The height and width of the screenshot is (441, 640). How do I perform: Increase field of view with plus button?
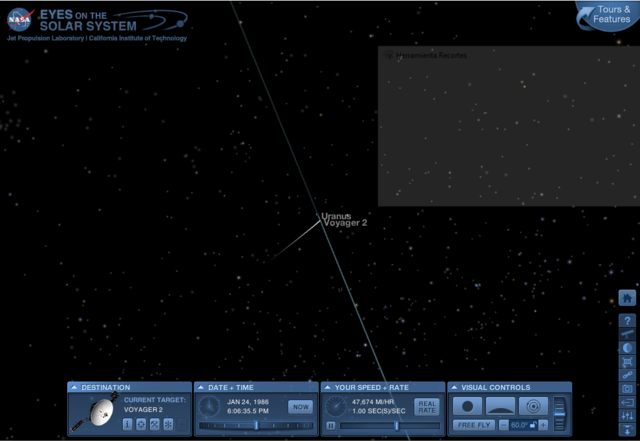click(543, 425)
